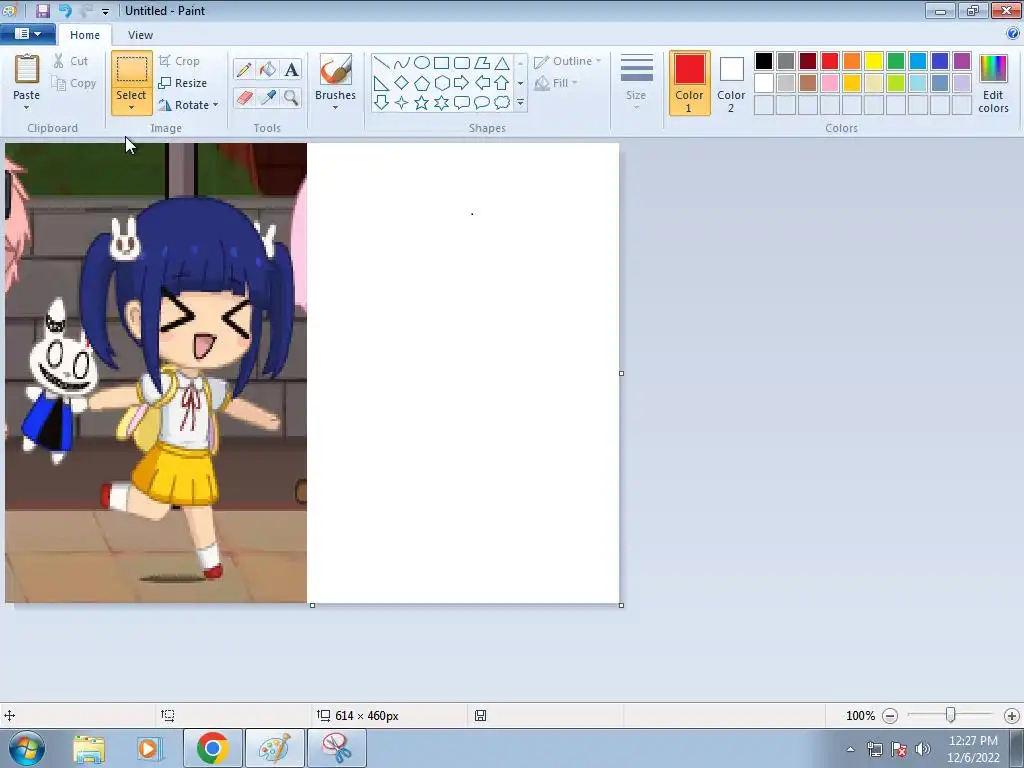Choose the Left arrow shape

tap(482, 83)
